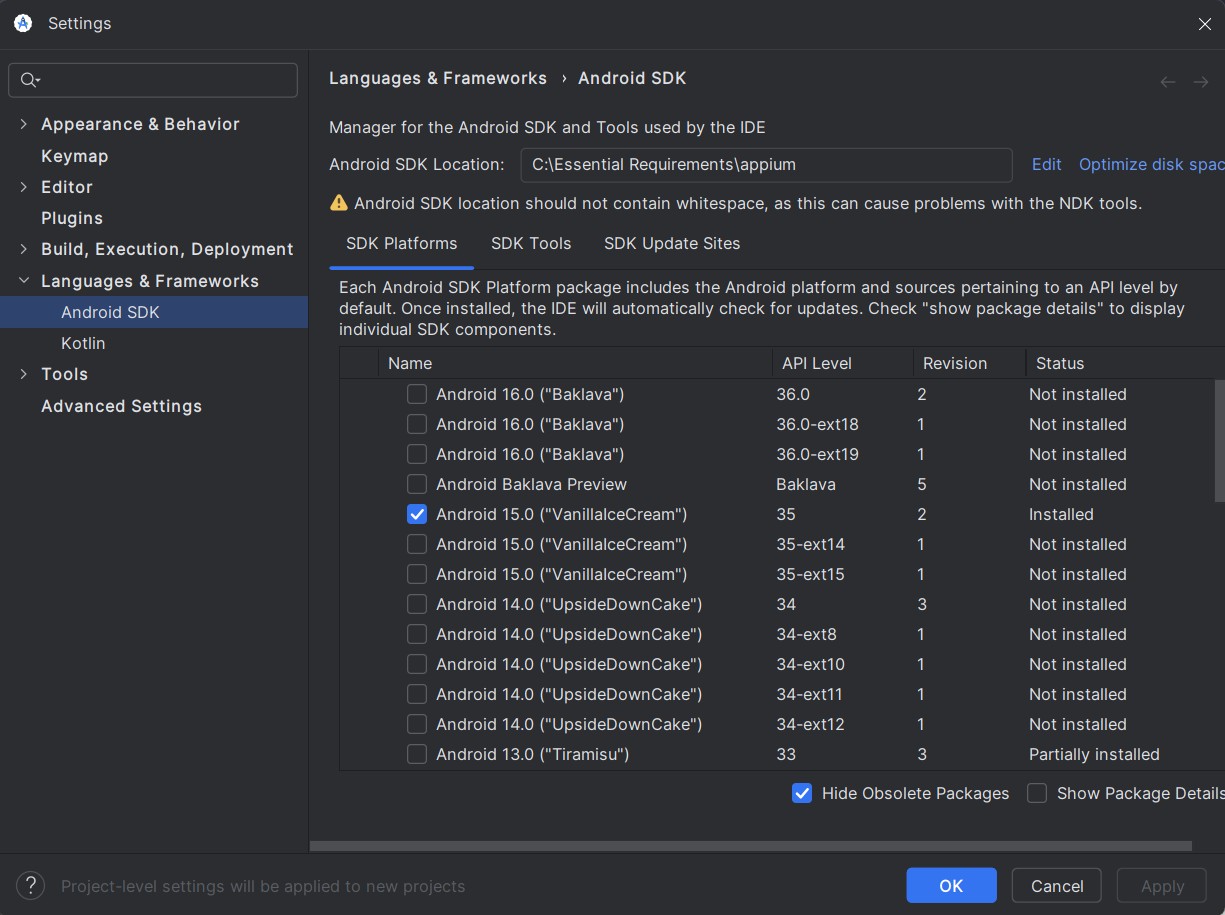Check Android 16.0 Baklava API 36.0

pyautogui.click(x=417, y=394)
